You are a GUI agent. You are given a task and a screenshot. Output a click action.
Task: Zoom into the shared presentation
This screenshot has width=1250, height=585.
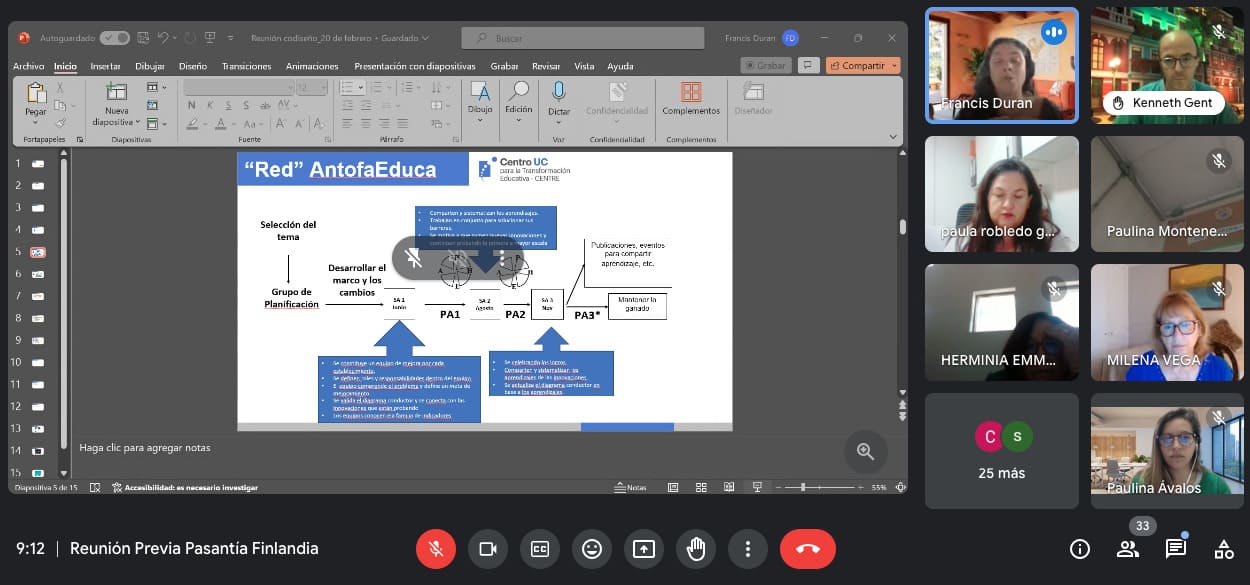[x=866, y=452]
